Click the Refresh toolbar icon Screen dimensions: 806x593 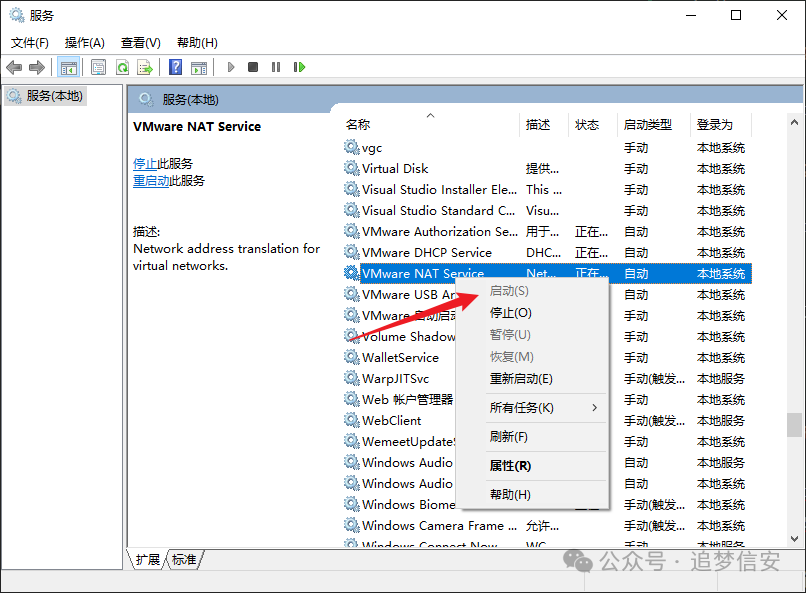(x=122, y=67)
